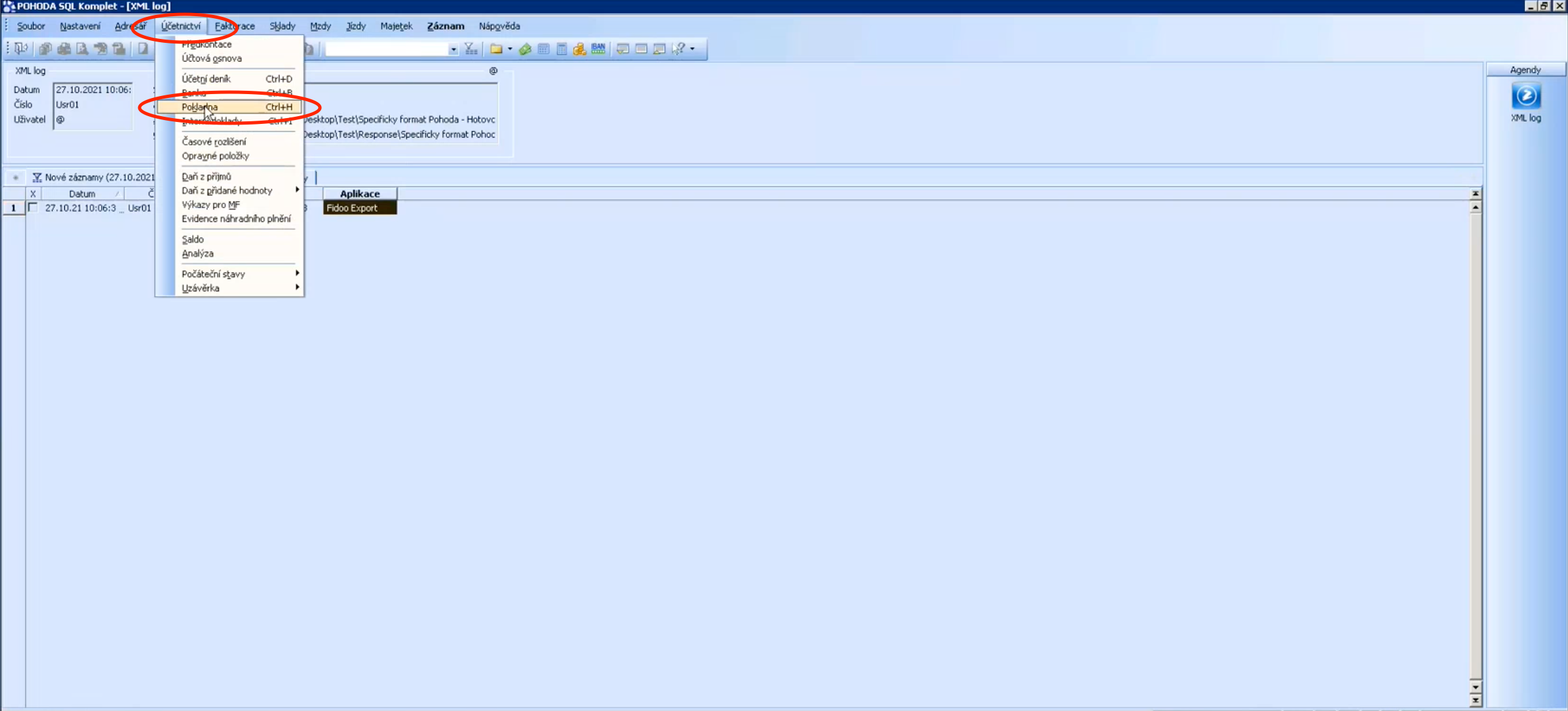
Task: Click the jump-to-last-record scrollbar button
Action: tap(1475, 700)
